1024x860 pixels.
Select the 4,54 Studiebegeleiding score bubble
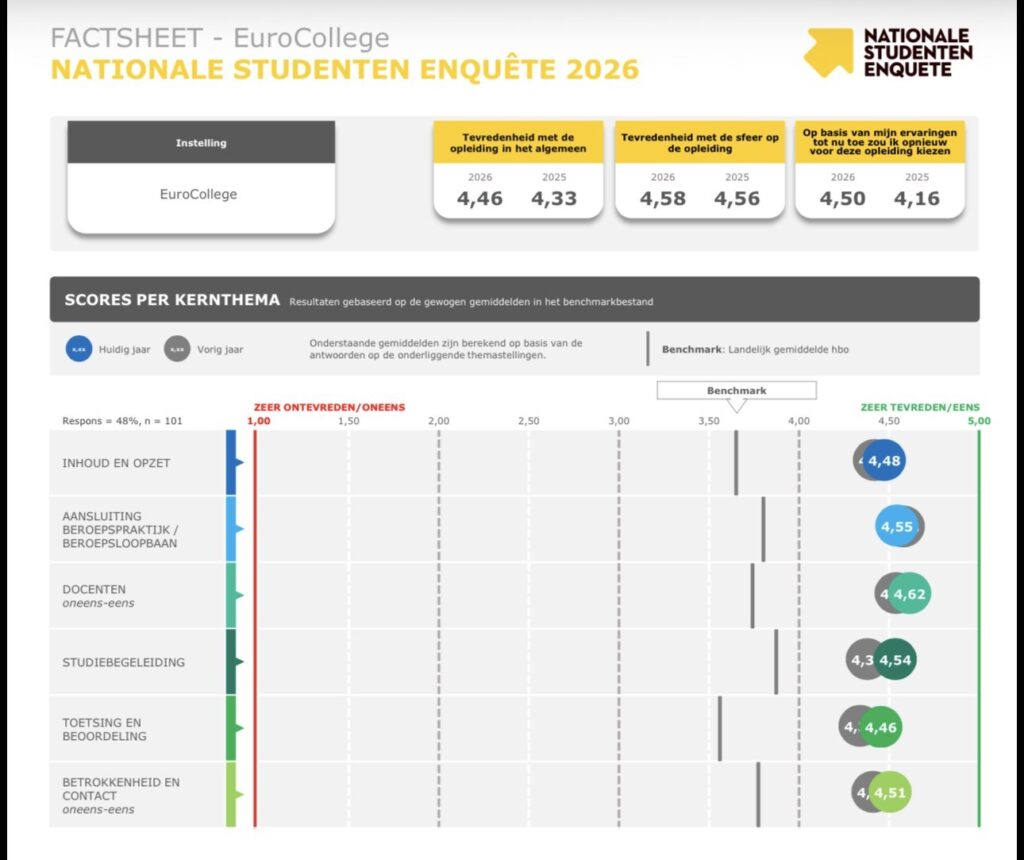(x=895, y=660)
